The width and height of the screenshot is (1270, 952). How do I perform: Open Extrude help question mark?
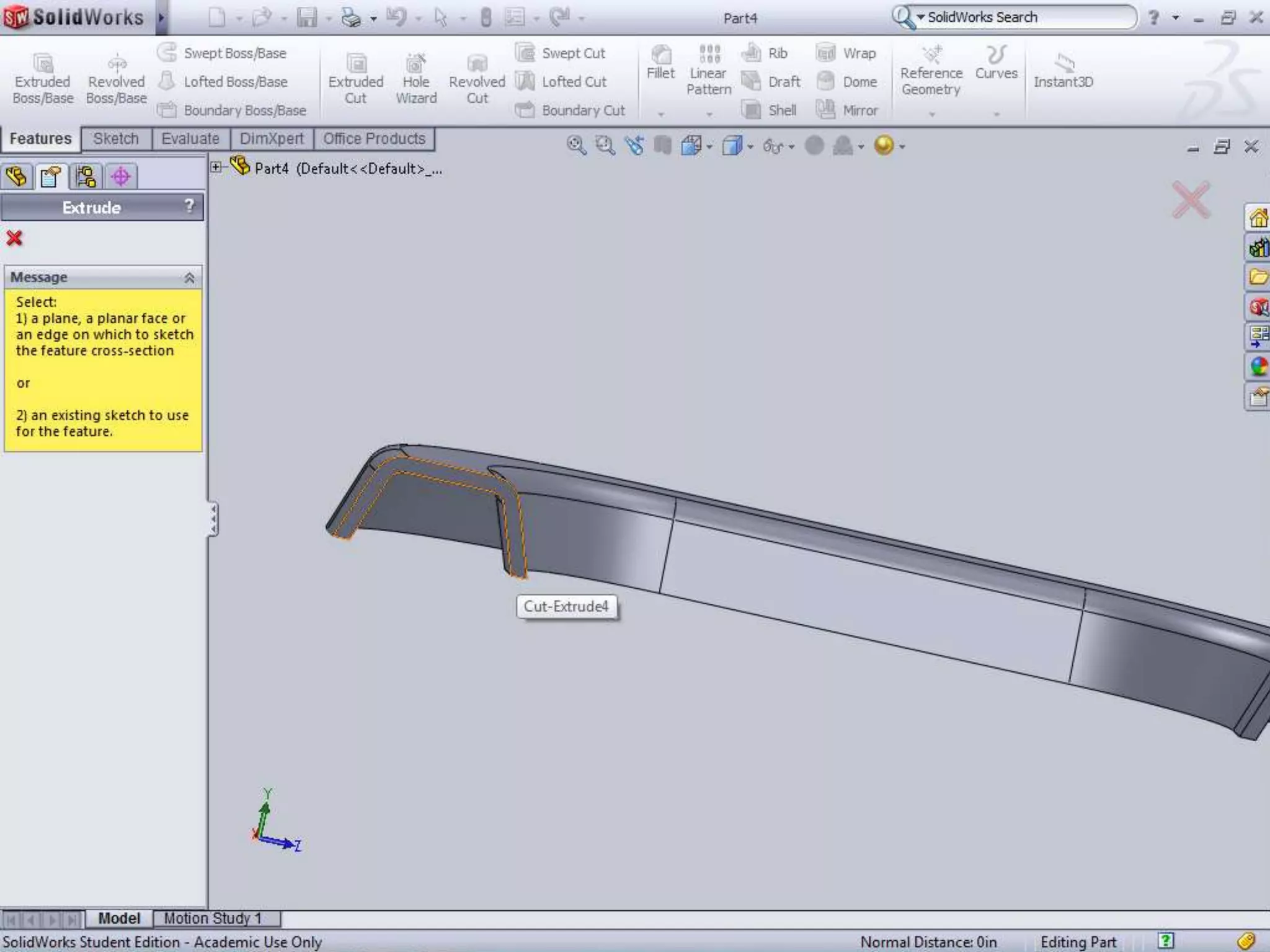(x=189, y=206)
